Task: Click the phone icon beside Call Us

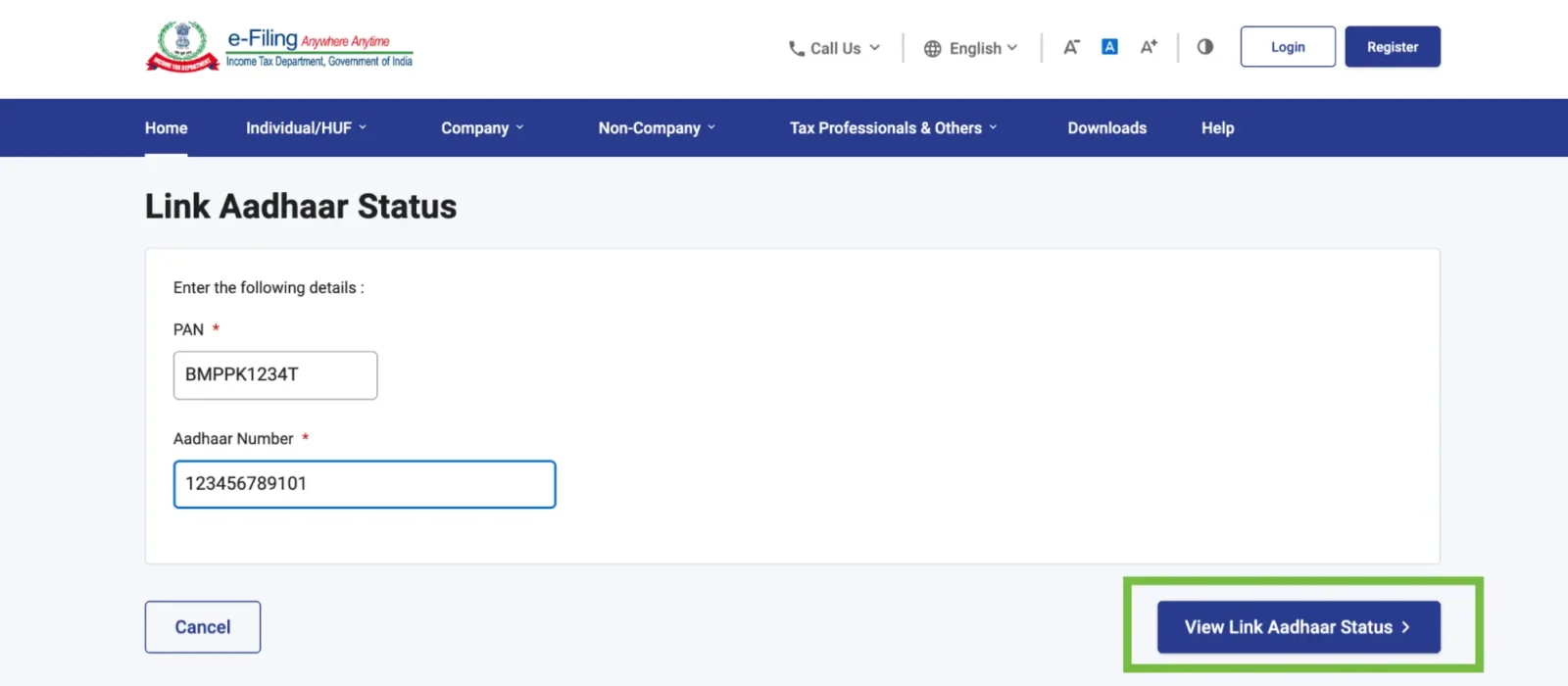Action: tap(797, 48)
